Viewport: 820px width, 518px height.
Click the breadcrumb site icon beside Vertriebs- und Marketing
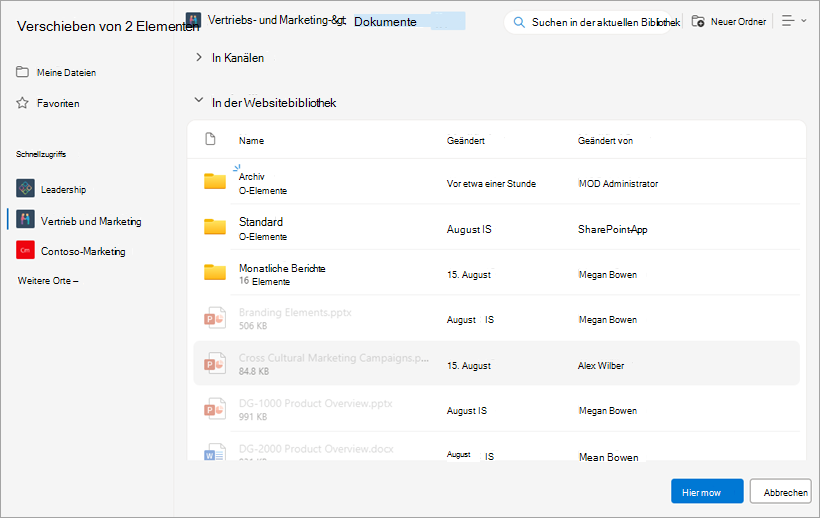(193, 20)
